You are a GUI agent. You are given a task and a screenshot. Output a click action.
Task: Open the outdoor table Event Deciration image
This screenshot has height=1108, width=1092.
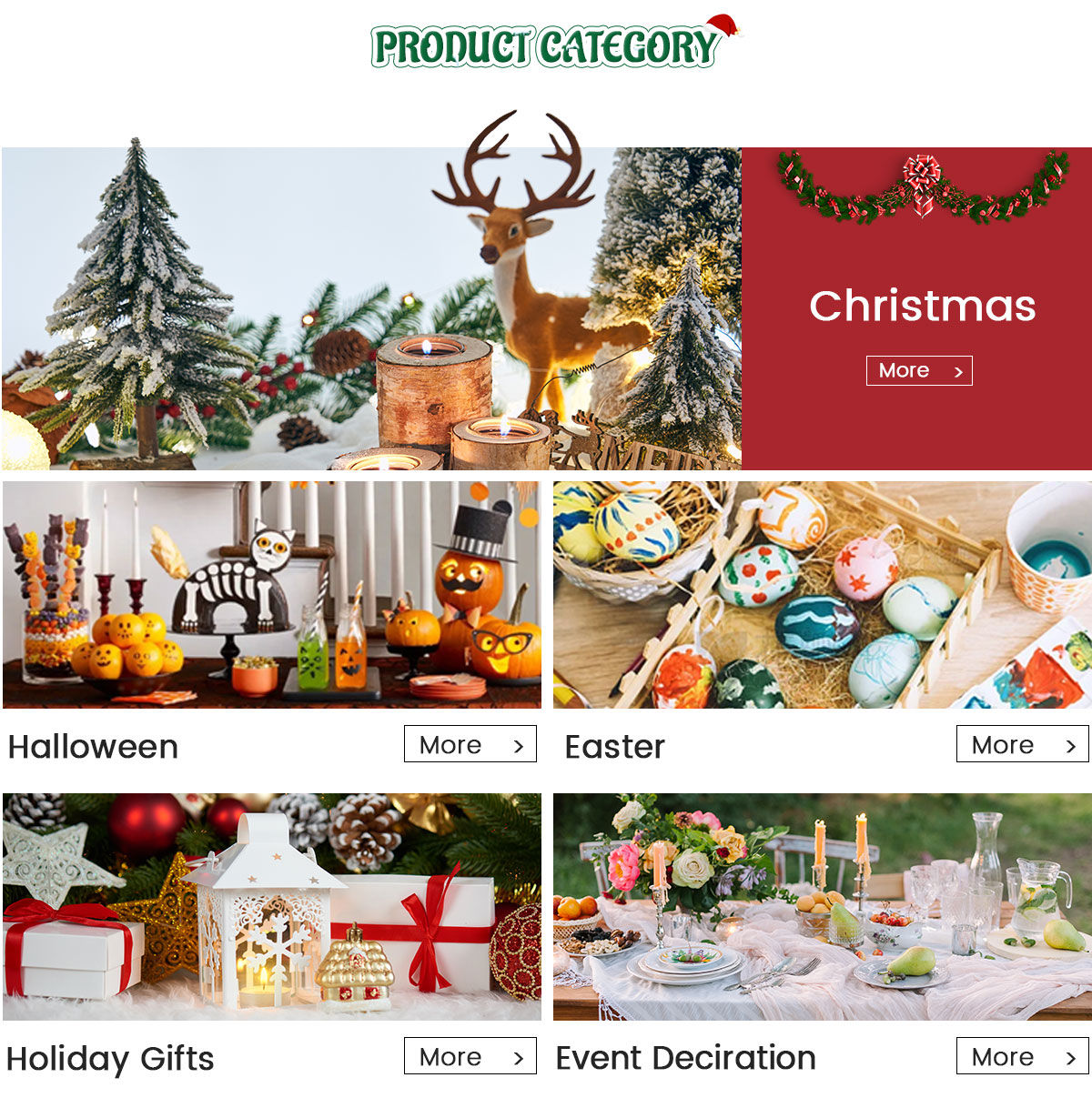click(823, 907)
